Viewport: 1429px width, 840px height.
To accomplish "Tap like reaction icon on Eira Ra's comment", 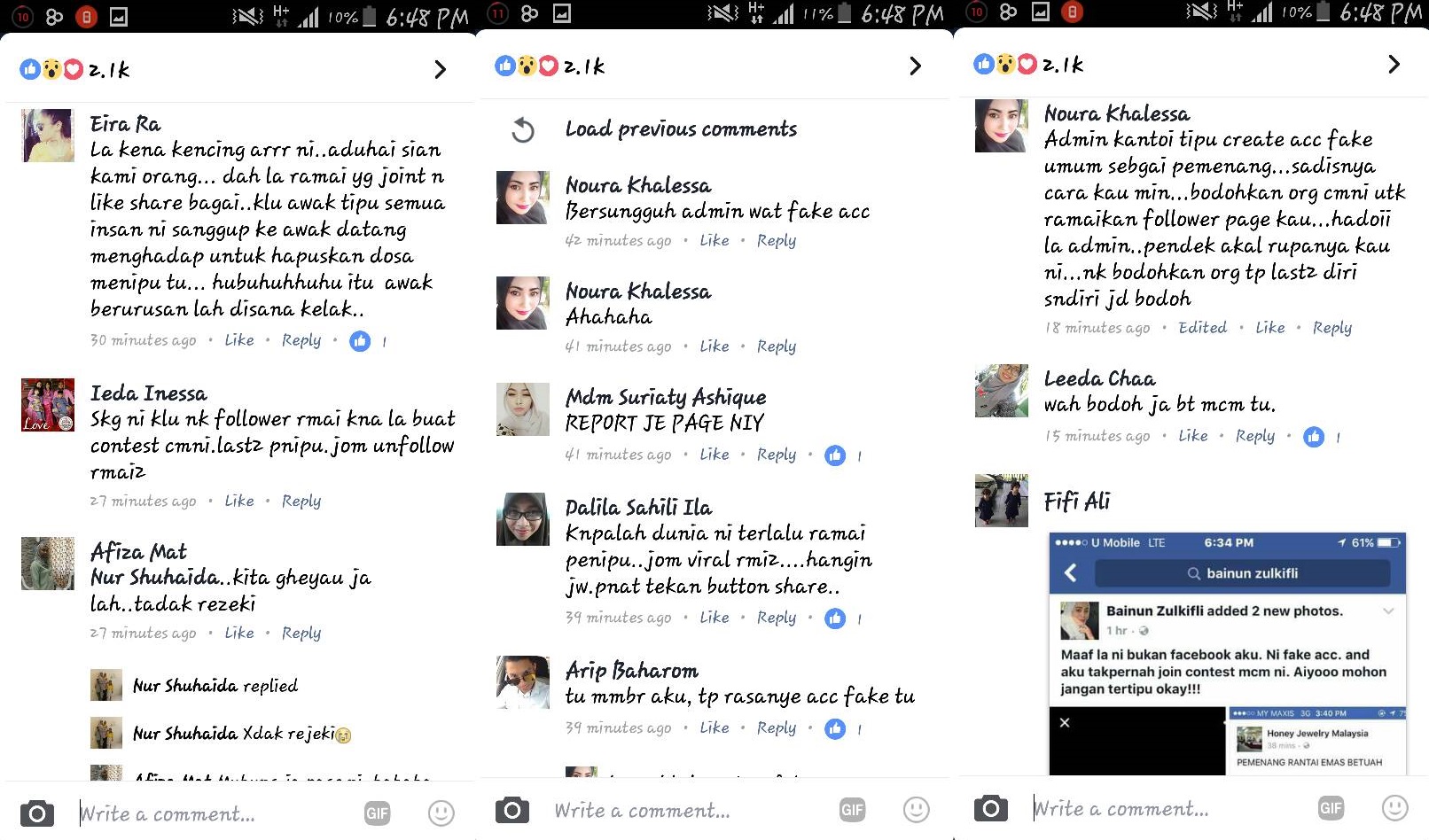I will point(360,341).
